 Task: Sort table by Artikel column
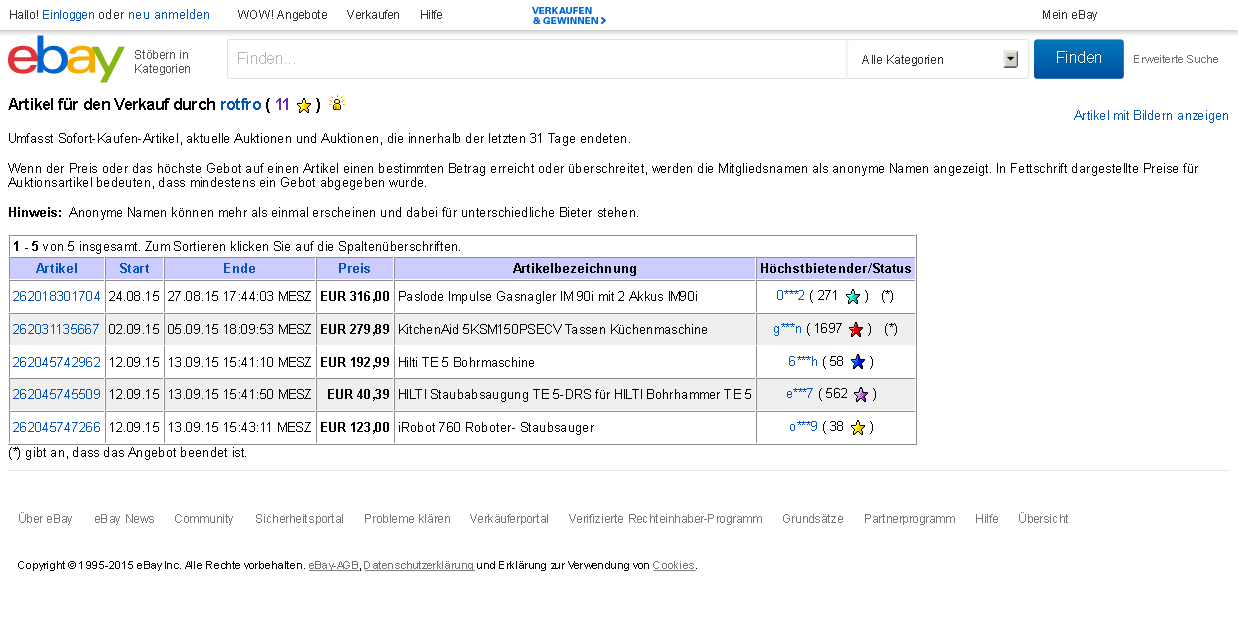point(57,268)
